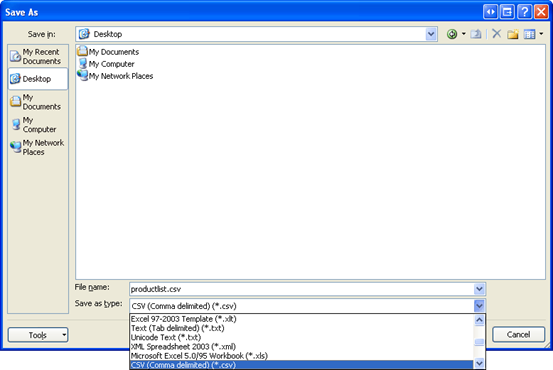The width and height of the screenshot is (553, 370).
Task: Click the type list scroll up arrow
Action: point(479,320)
